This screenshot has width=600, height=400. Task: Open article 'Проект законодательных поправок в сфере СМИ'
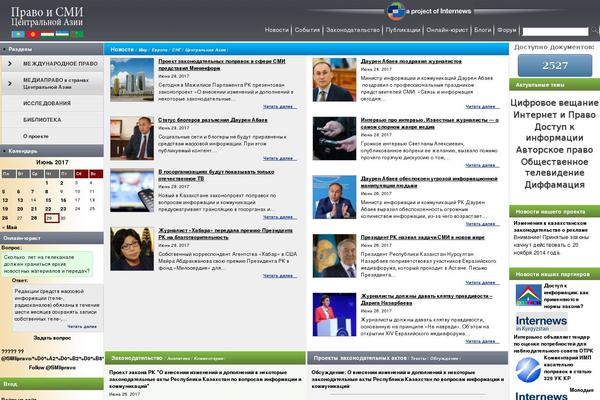coord(222,65)
